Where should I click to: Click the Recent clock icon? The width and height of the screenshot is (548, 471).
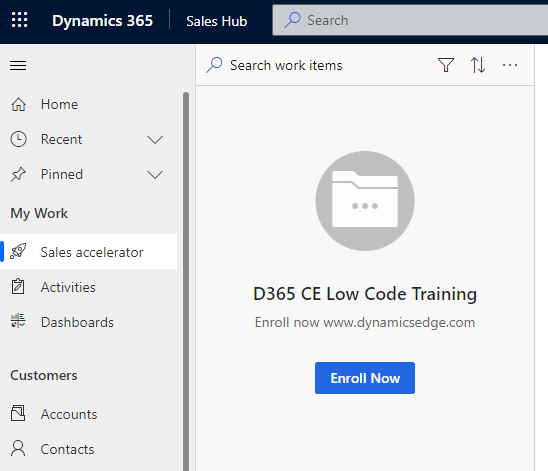19,139
